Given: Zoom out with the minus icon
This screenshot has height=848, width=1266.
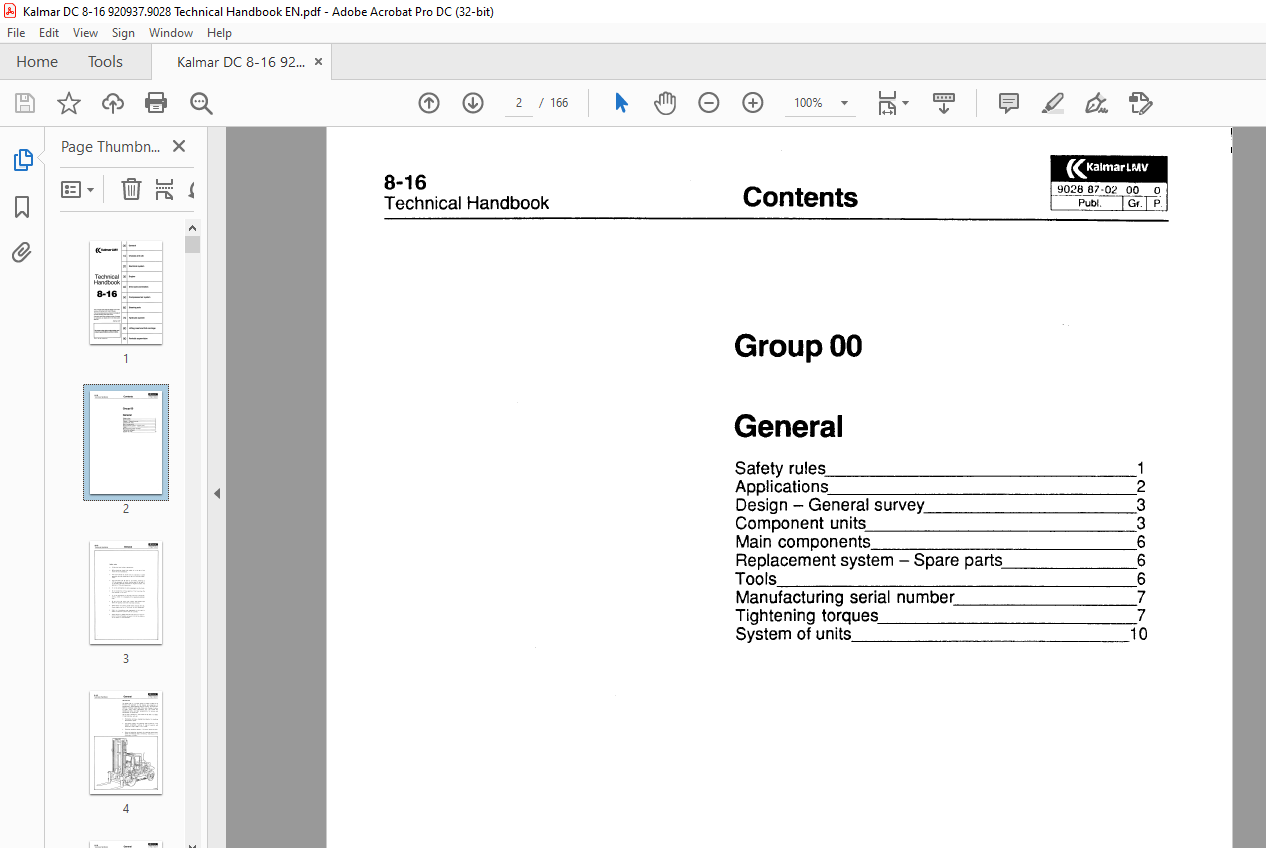Looking at the screenshot, I should pyautogui.click(x=709, y=103).
